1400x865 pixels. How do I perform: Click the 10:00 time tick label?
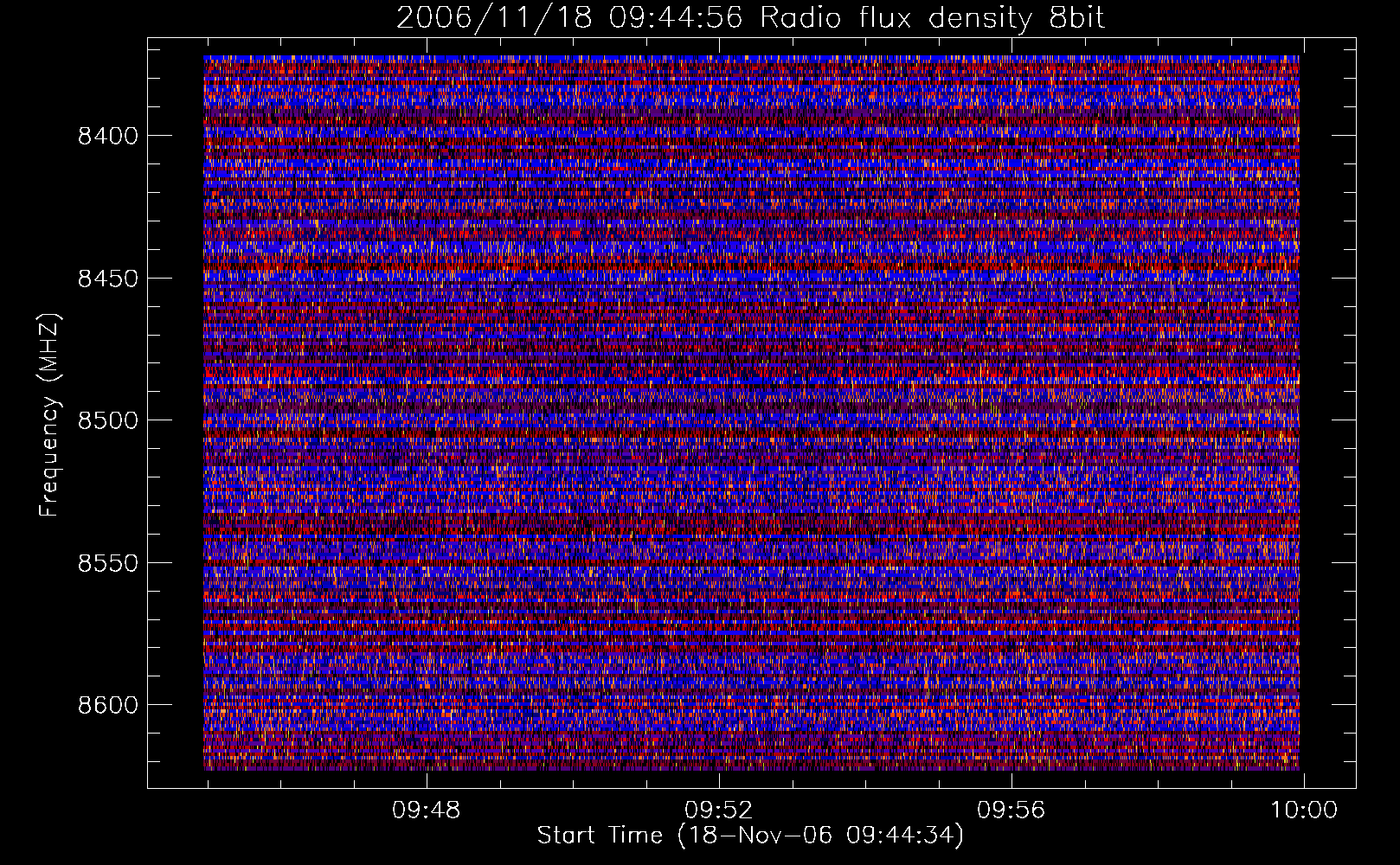tap(1304, 811)
